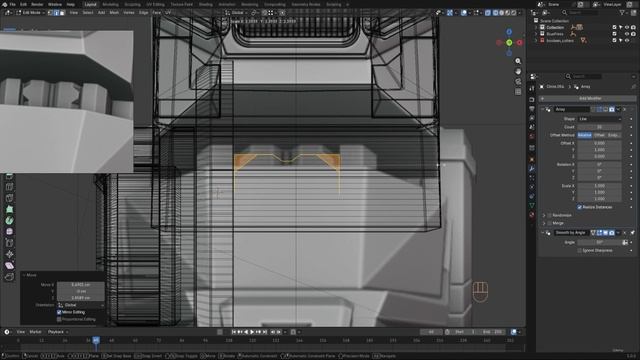The height and width of the screenshot is (360, 640).
Task: Edit the Offset X value field
Action: pyautogui.click(x=599, y=143)
